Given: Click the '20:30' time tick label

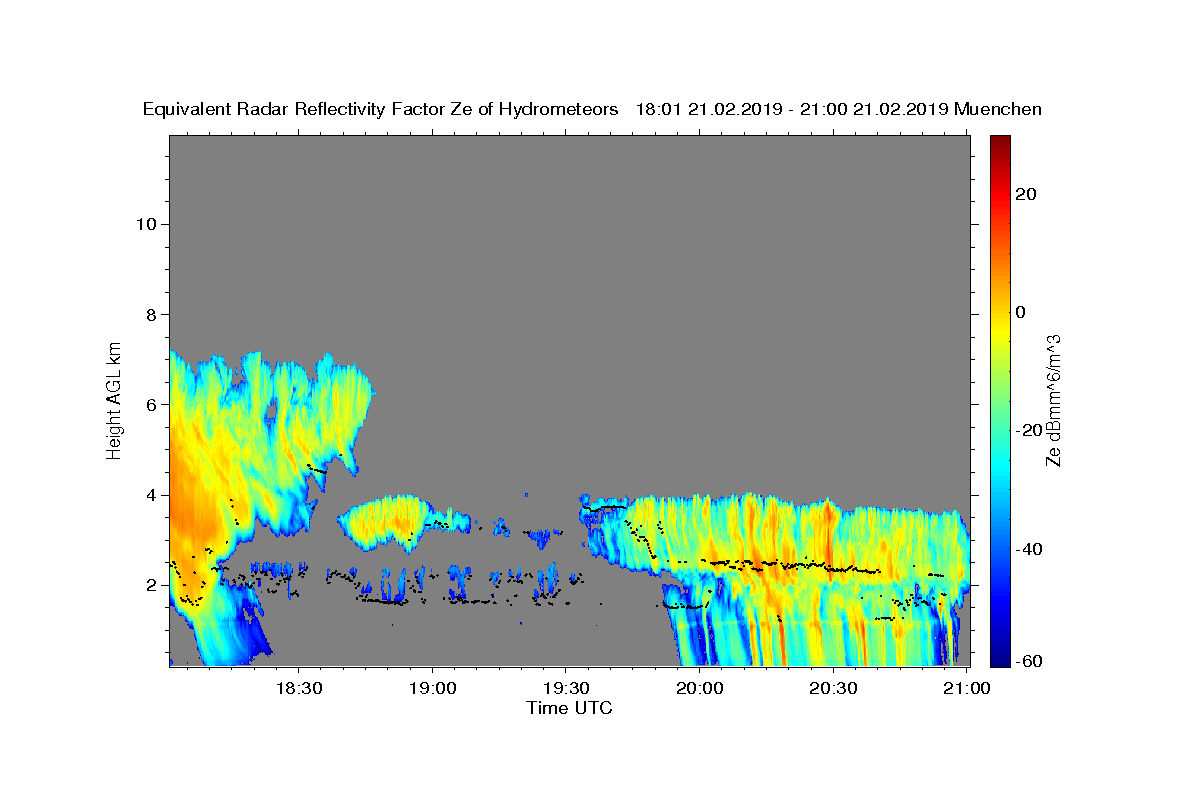Looking at the screenshot, I should (832, 688).
